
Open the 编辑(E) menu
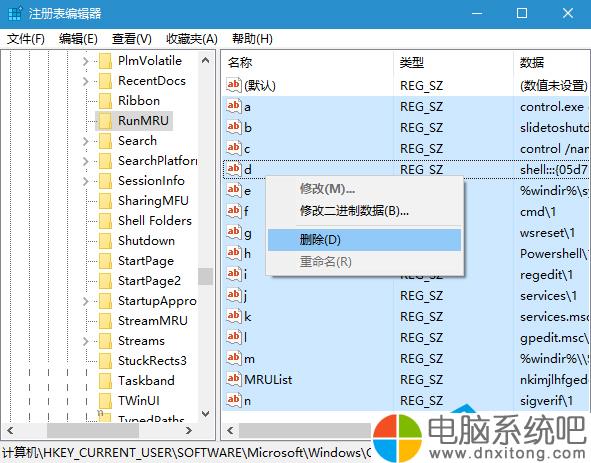(x=78, y=38)
